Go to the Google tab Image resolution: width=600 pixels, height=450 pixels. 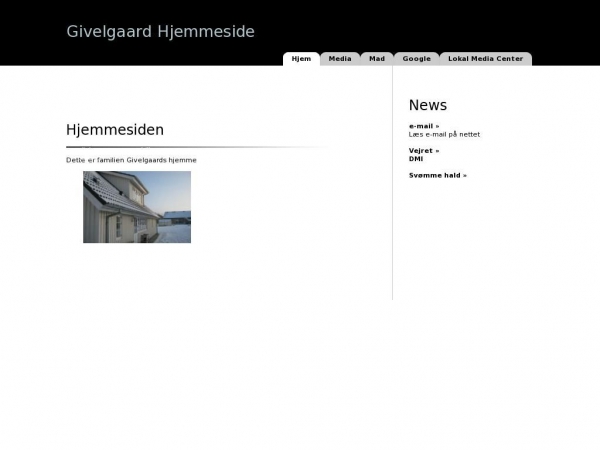[x=416, y=59]
